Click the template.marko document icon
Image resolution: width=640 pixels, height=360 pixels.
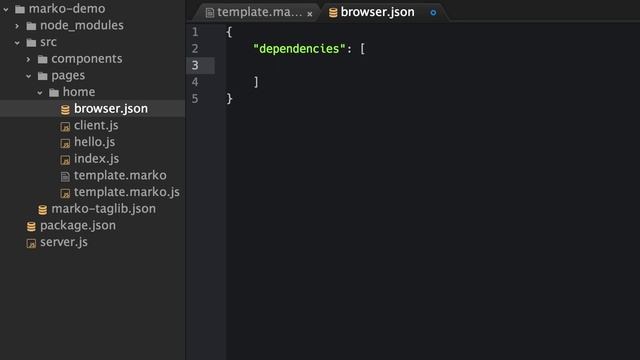tap(65, 176)
